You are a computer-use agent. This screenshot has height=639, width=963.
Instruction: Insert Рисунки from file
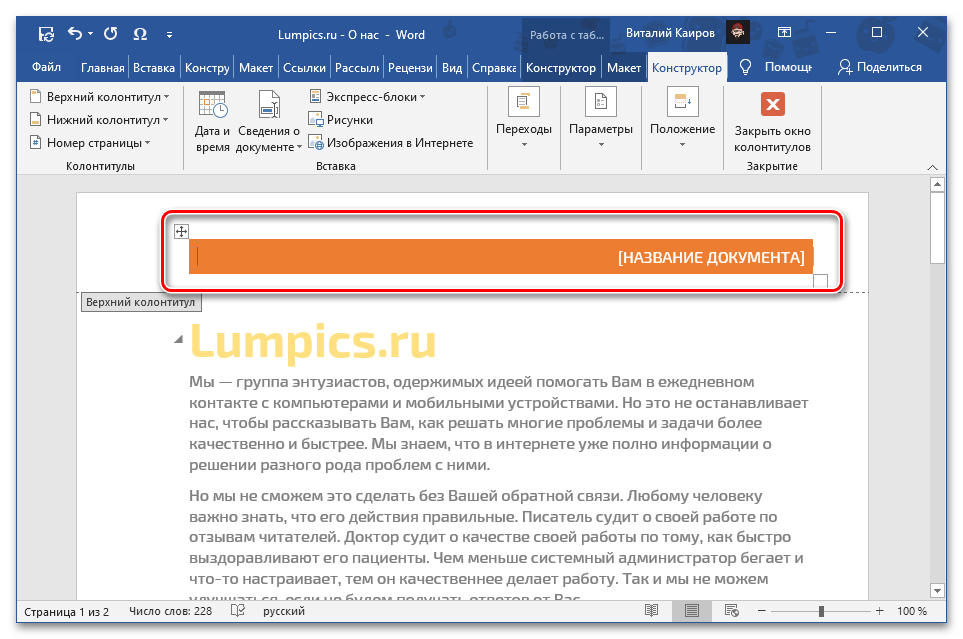340,120
